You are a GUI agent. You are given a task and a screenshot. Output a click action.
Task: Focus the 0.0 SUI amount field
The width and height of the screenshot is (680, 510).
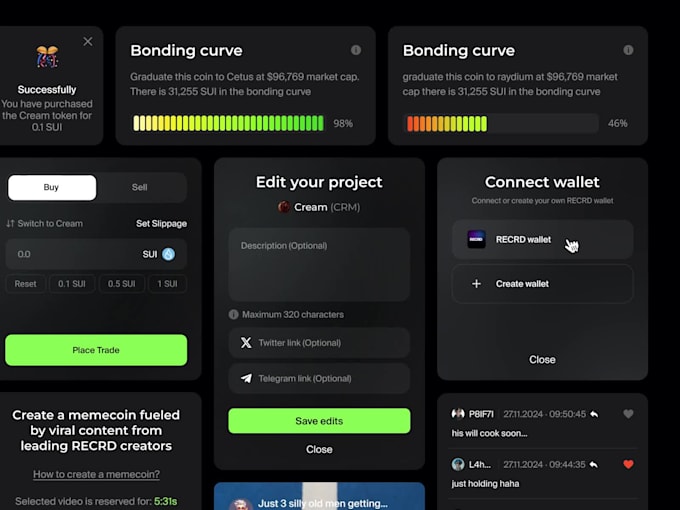[96, 254]
